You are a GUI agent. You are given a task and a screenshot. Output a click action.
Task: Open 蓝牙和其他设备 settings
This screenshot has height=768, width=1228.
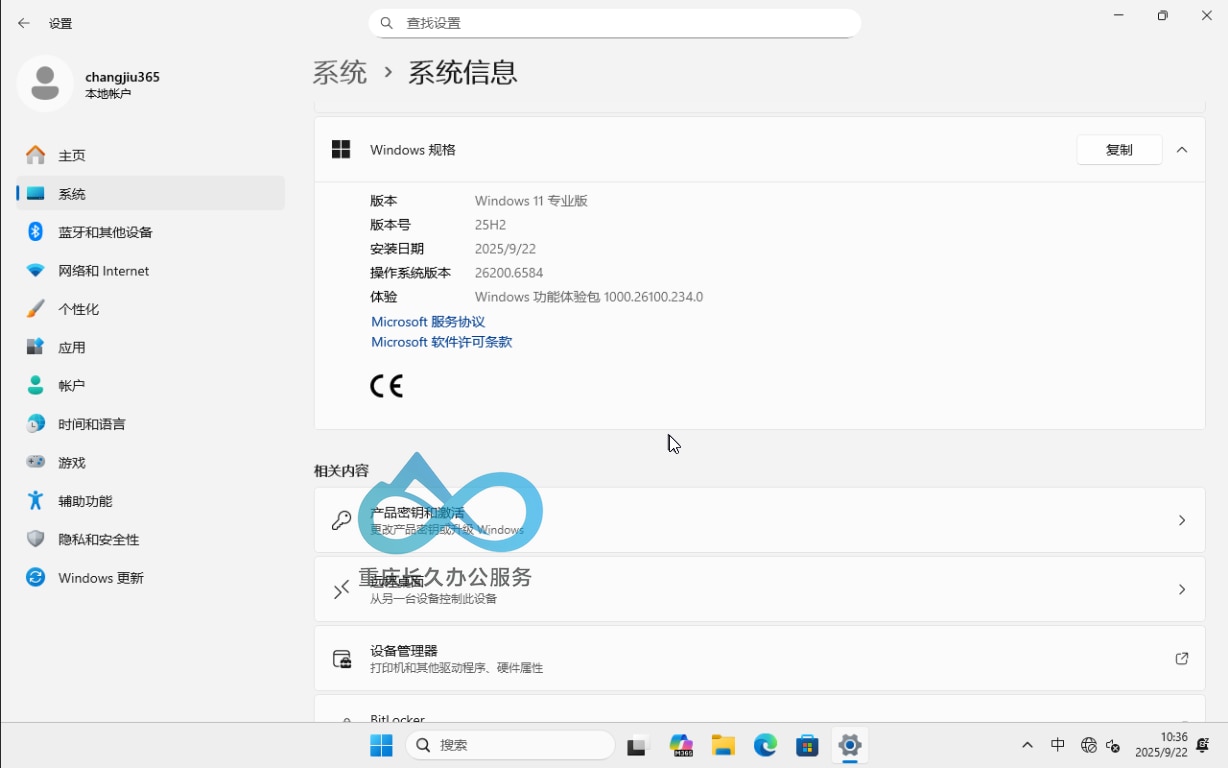click(150, 232)
